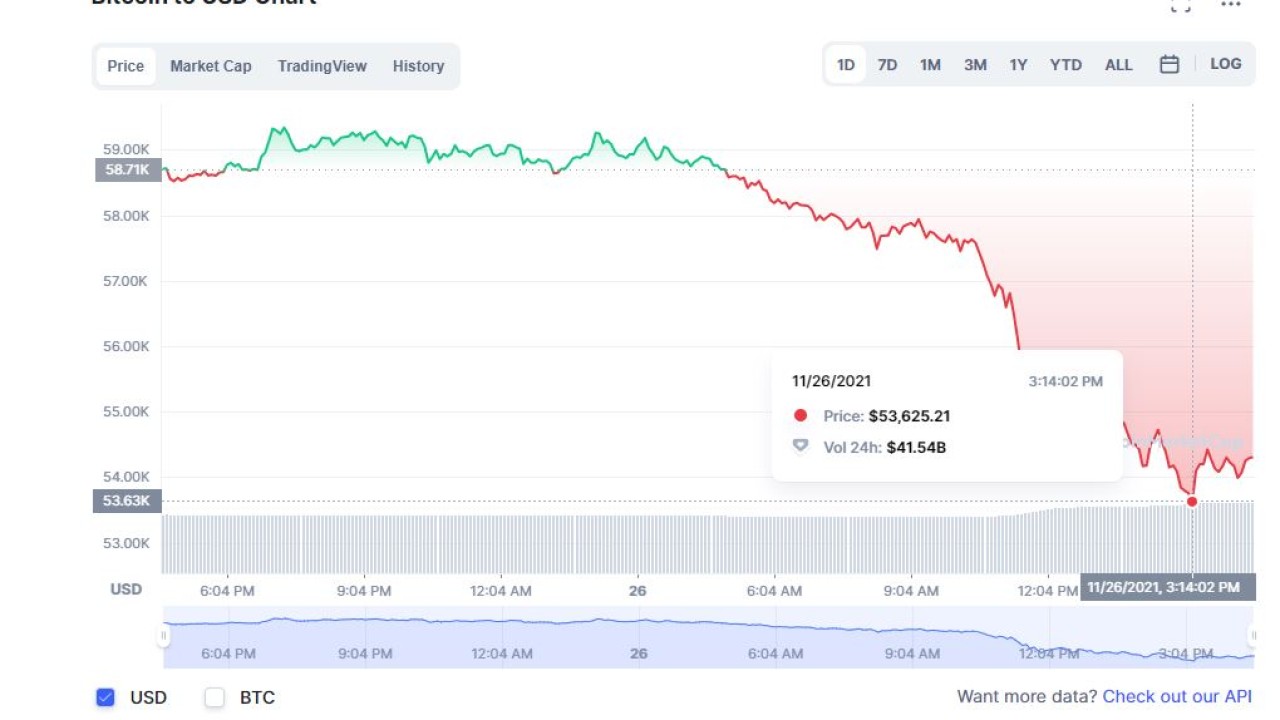Screen dimensions: 1280x720
Task: Click the right handle of range navigator
Action: 1252,636
